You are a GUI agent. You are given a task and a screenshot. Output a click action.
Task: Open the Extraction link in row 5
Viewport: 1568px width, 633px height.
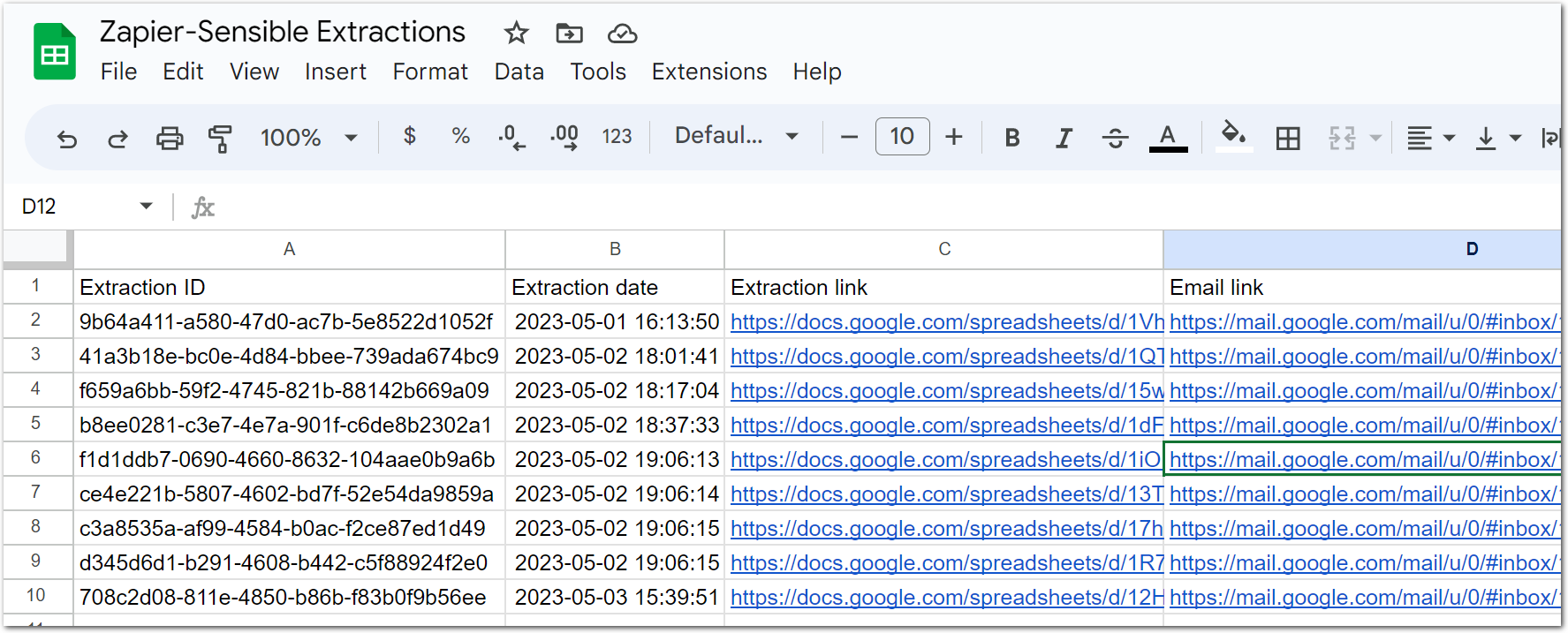coord(947,426)
